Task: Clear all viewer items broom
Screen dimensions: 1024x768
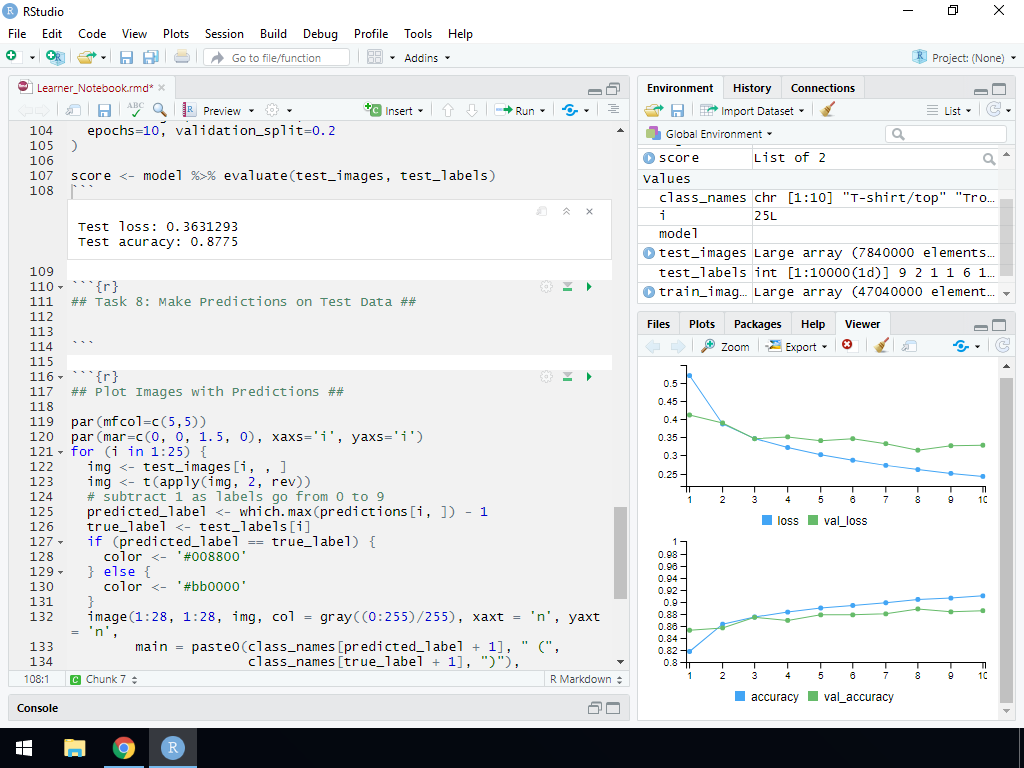Action: 881,345
